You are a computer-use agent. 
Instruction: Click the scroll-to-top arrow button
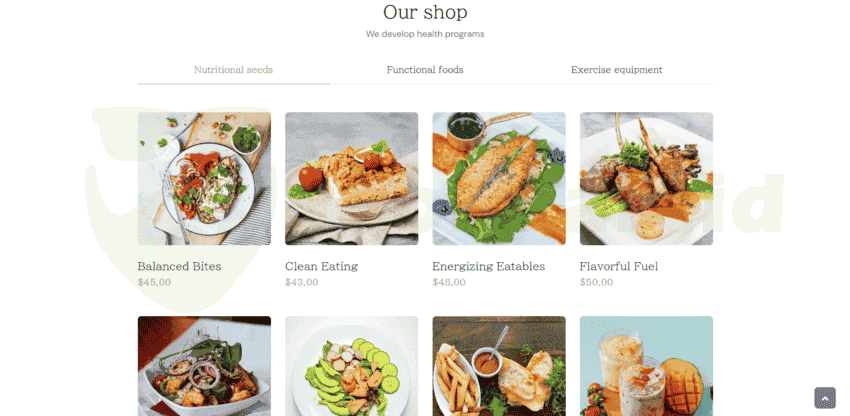tap(825, 398)
